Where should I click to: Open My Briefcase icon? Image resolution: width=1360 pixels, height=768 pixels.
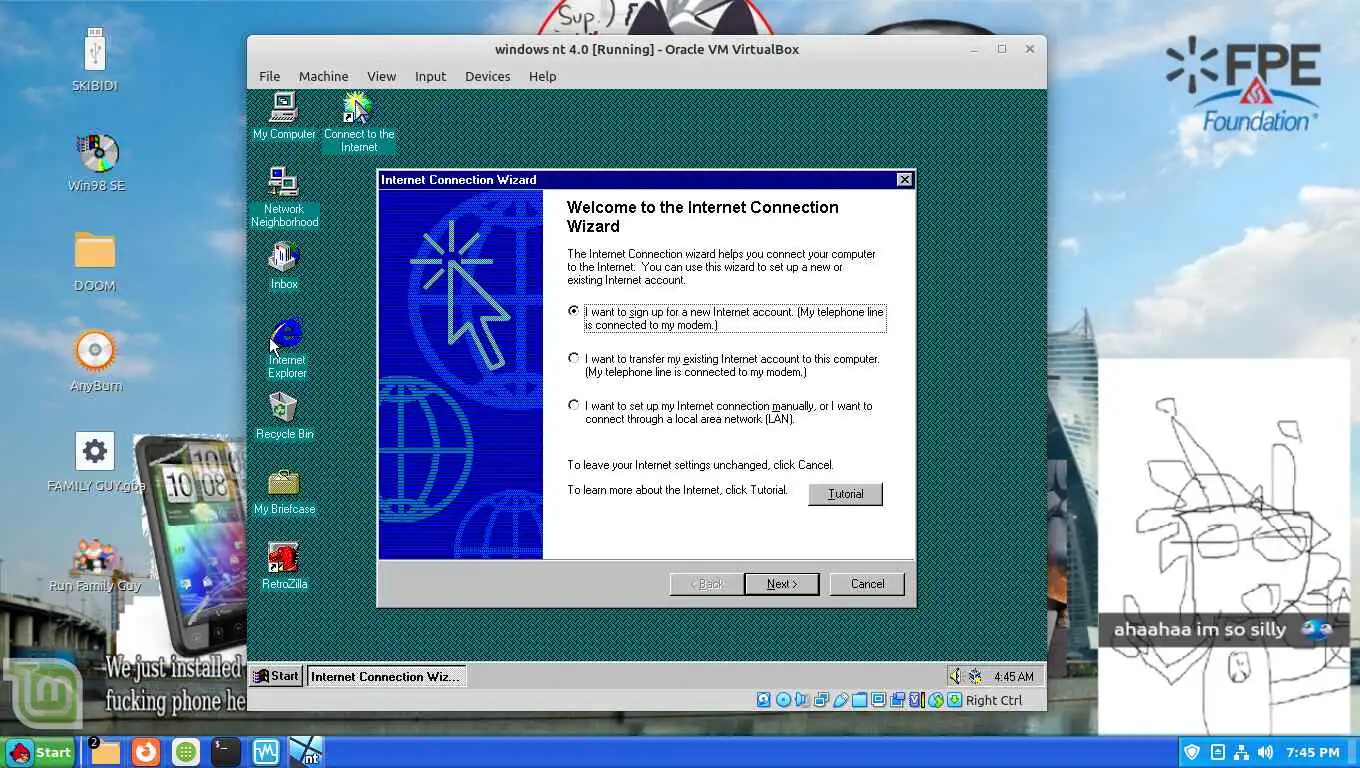click(284, 491)
